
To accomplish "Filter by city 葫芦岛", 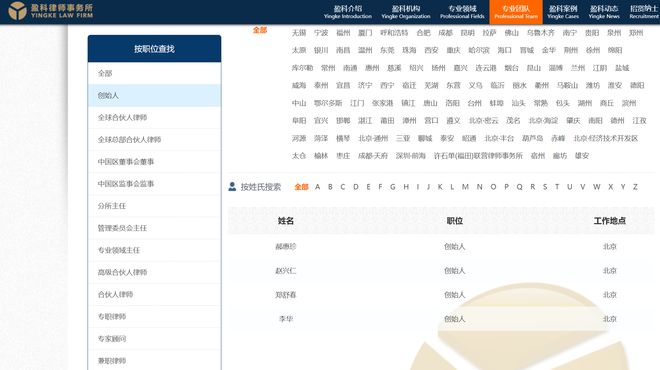I will [x=532, y=138].
